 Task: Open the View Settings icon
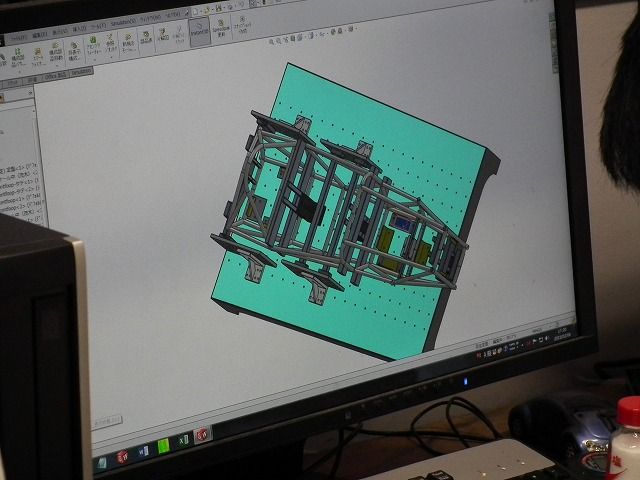(x=350, y=29)
